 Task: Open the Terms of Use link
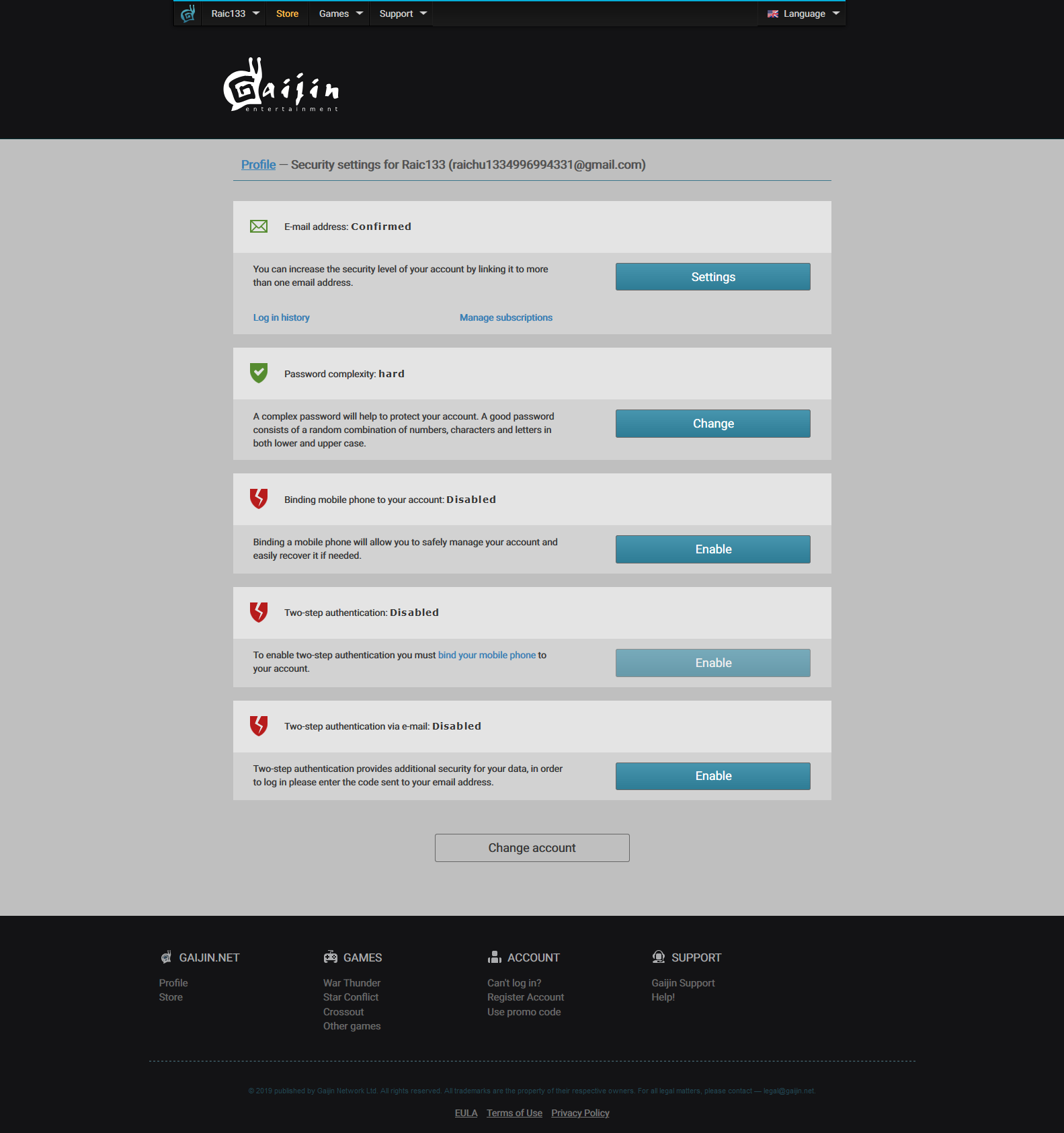click(x=514, y=1113)
